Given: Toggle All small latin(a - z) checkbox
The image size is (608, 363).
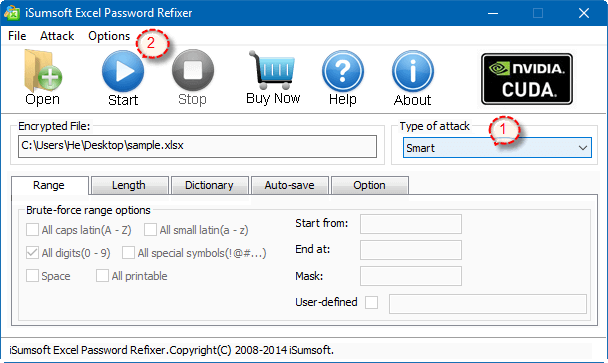Looking at the screenshot, I should [150, 230].
